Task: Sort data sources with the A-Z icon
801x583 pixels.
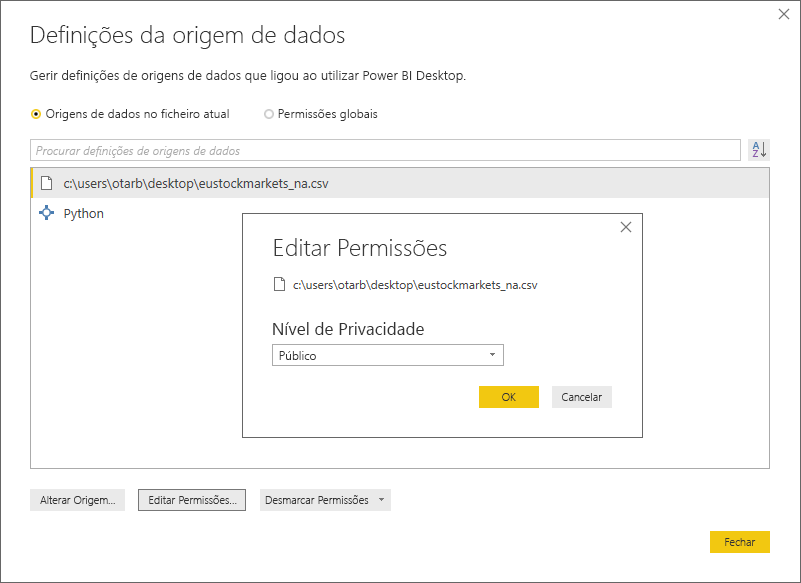Action: coord(758,149)
